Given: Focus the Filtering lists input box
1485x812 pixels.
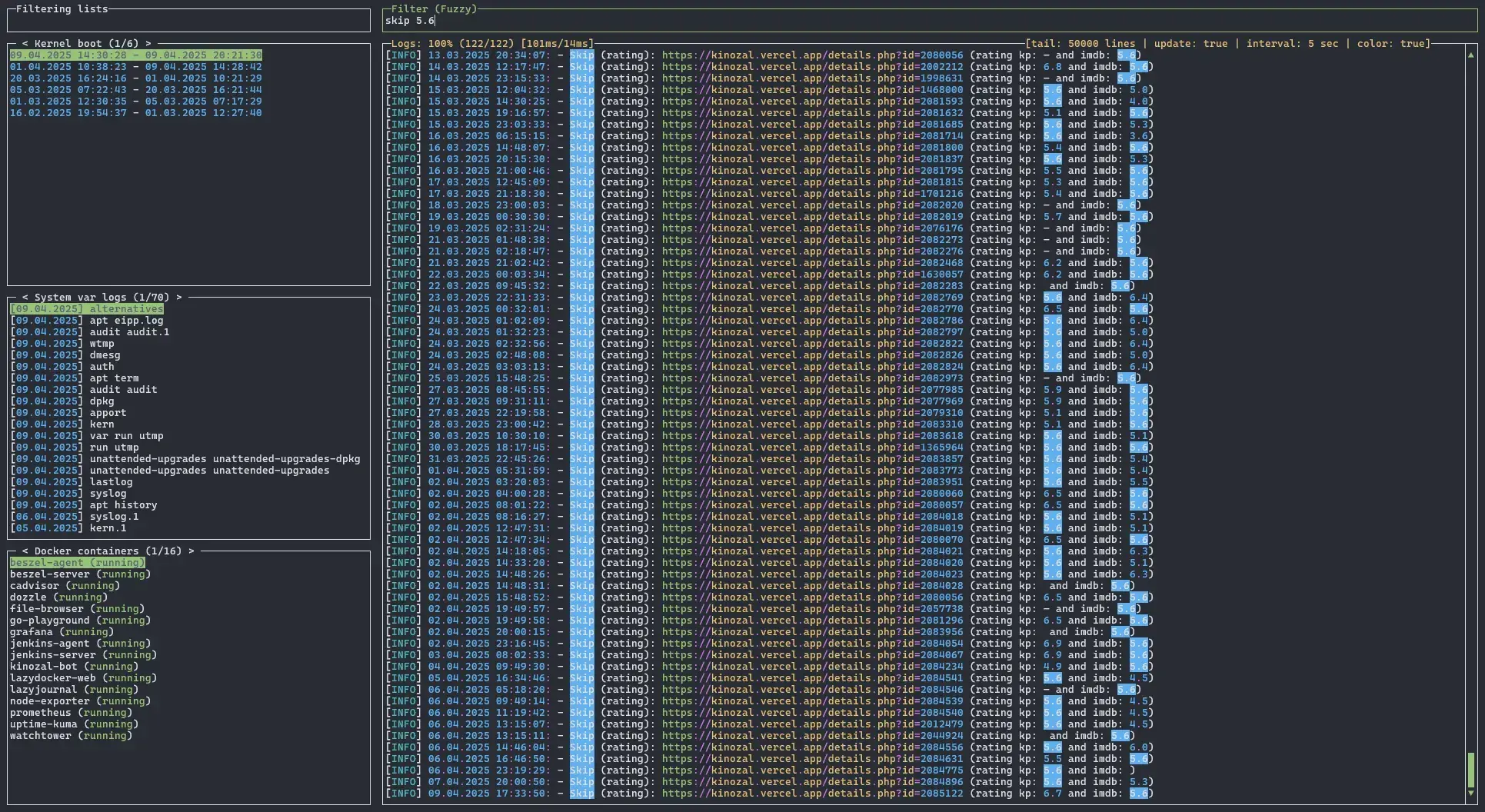Looking at the screenshot, I should 188,21.
